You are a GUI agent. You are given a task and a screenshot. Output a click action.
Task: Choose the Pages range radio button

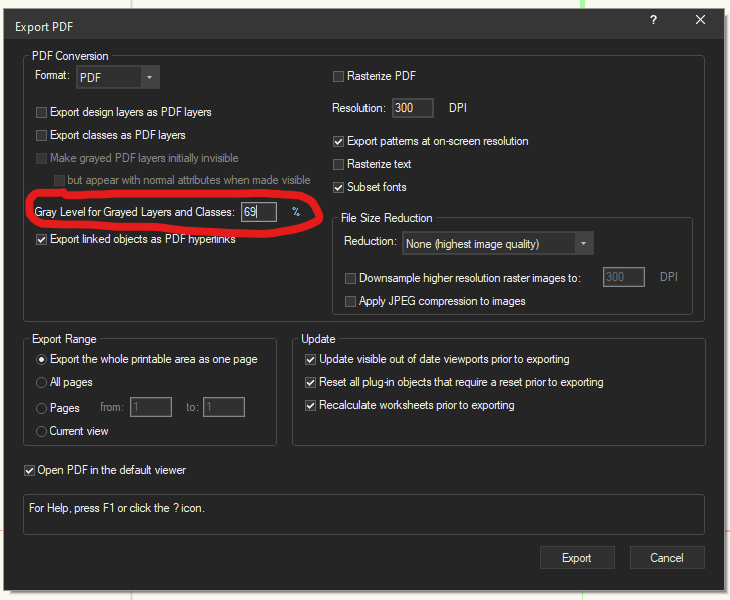coord(42,408)
